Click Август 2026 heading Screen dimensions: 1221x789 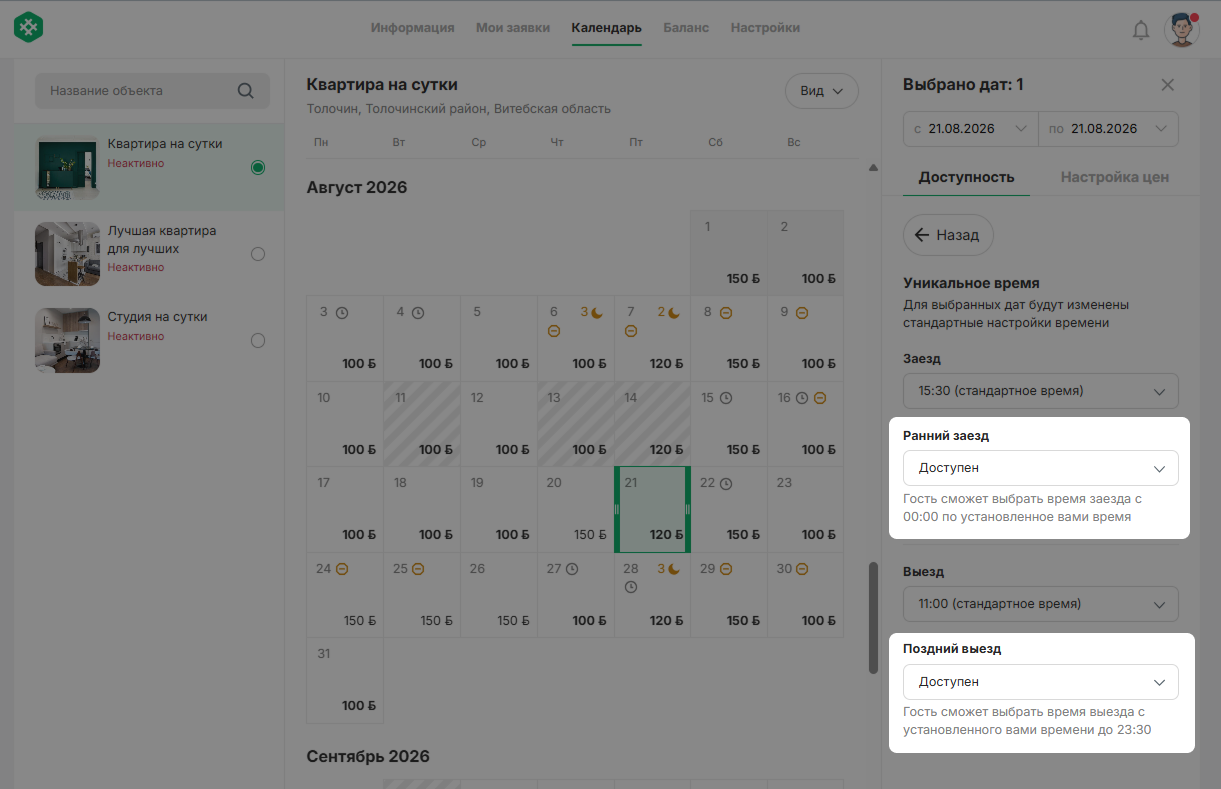tap(357, 187)
